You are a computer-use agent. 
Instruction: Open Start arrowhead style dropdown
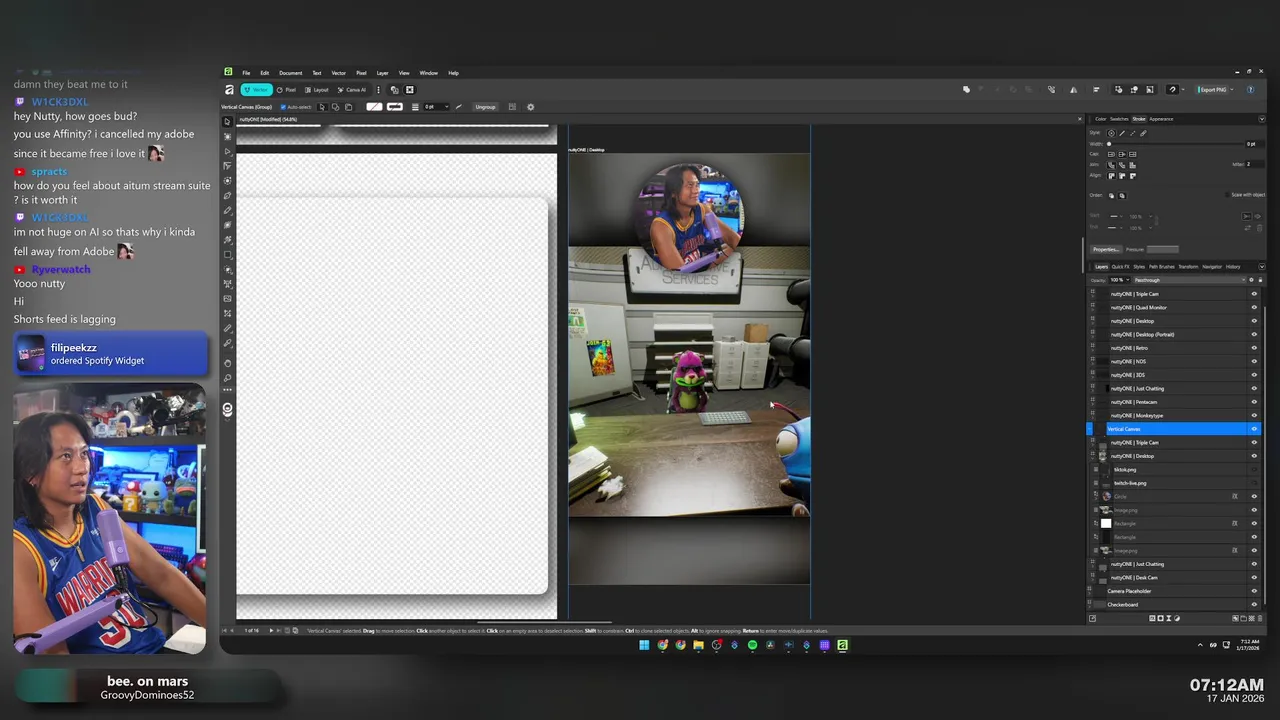(1116, 216)
